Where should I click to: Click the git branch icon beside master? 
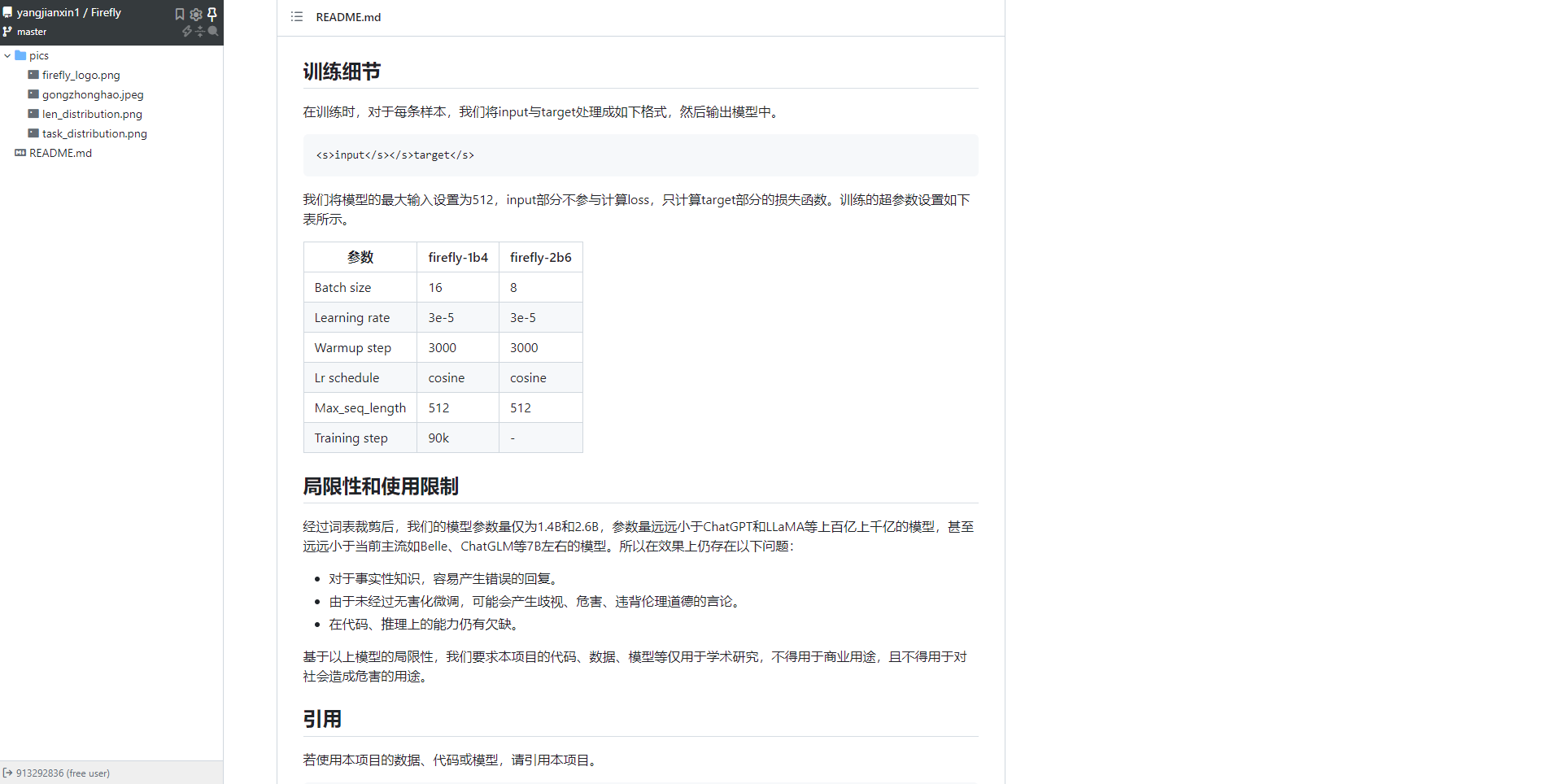(7, 32)
